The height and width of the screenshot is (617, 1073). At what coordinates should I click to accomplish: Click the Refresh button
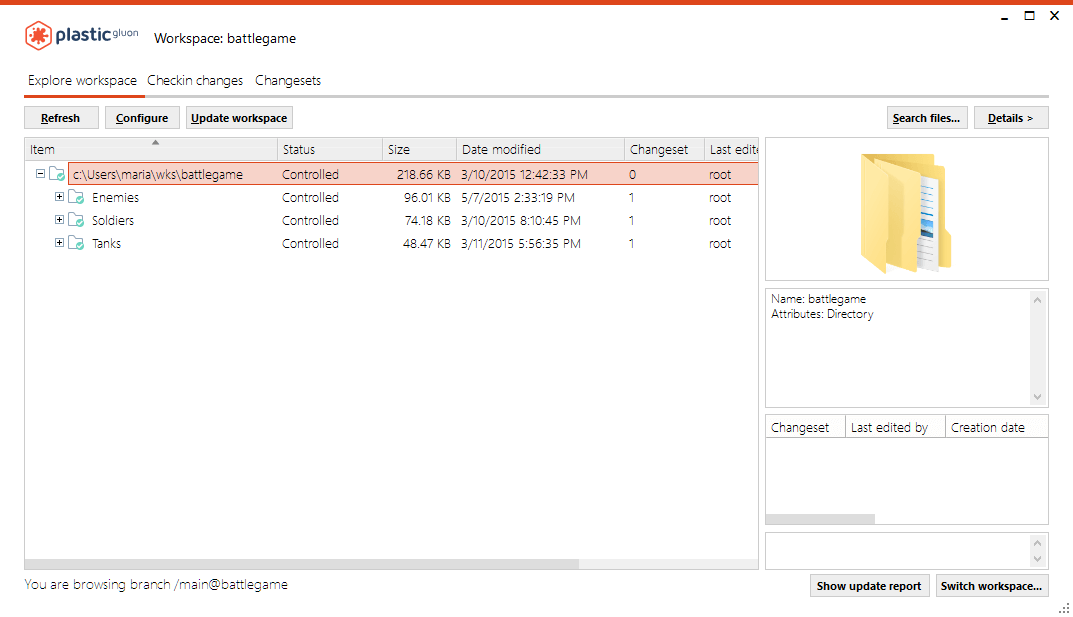pyautogui.click(x=61, y=118)
